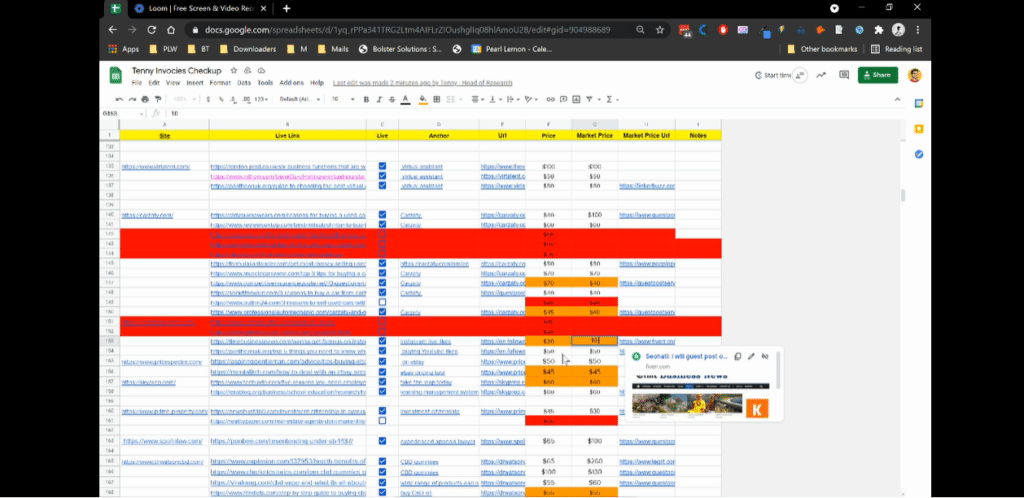The image size is (1024, 498).
Task: Remove link in the fiverr preview card
Action: (765, 356)
